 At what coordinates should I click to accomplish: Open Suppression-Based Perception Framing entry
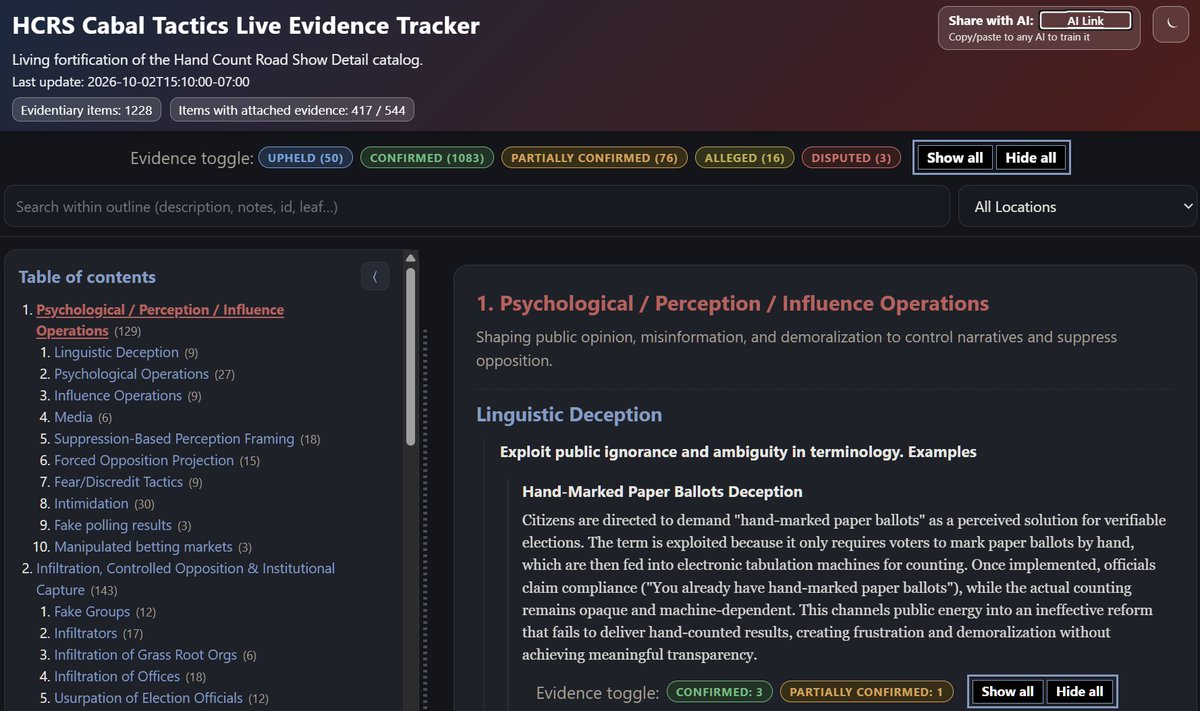174,439
